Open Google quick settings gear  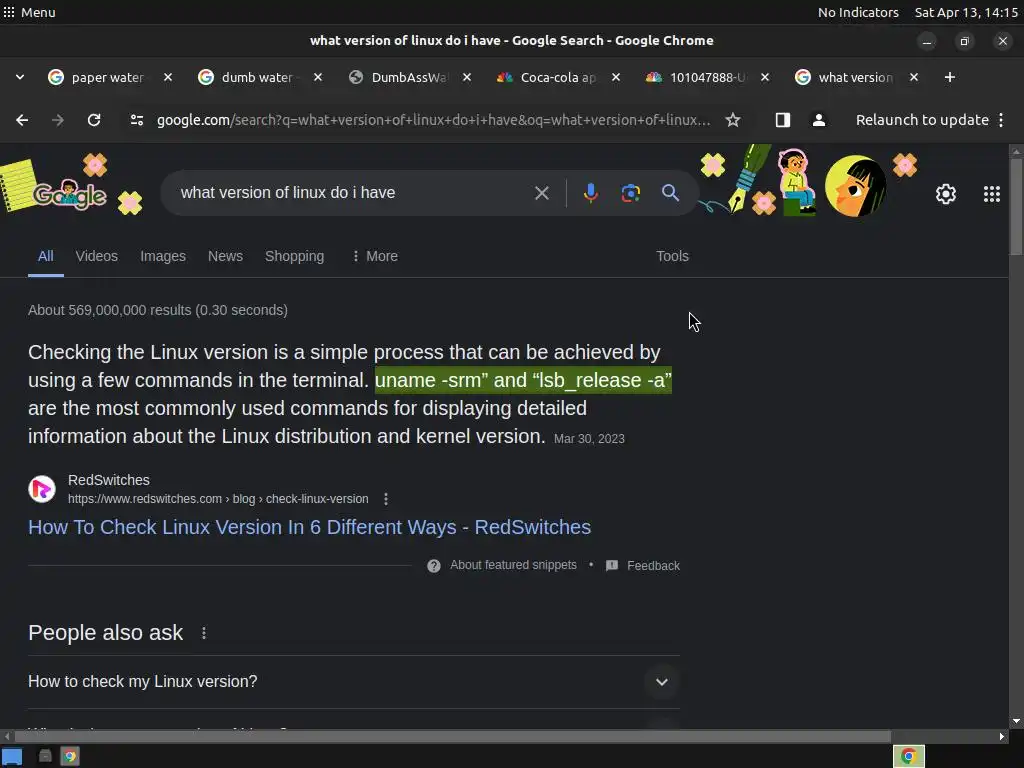tap(946, 194)
